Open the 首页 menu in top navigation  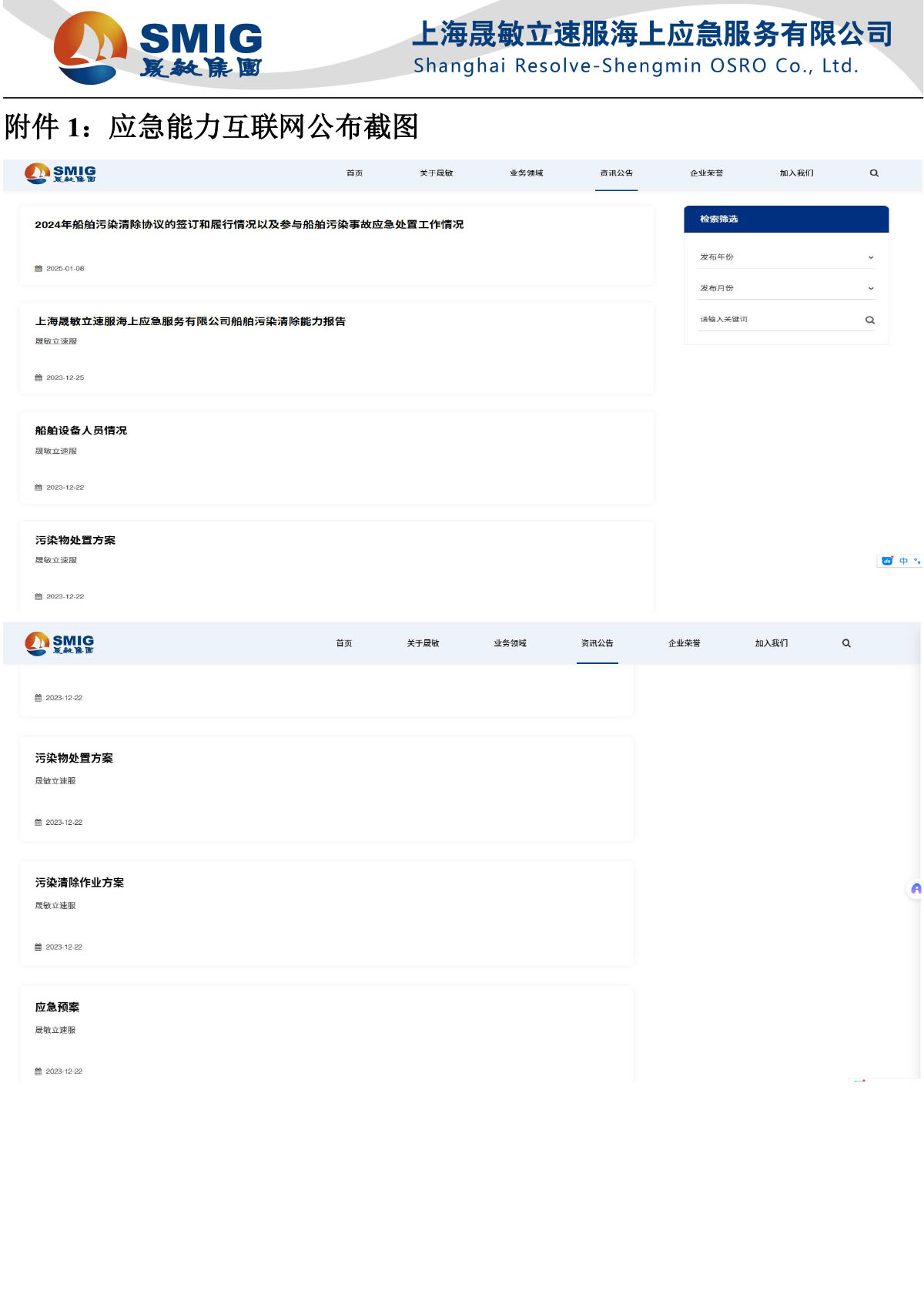tap(354, 173)
